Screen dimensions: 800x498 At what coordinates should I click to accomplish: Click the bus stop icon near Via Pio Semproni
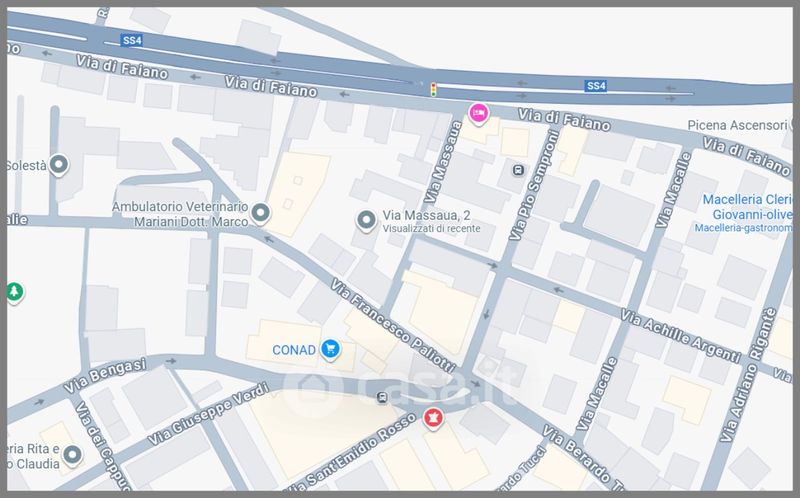pos(517,169)
